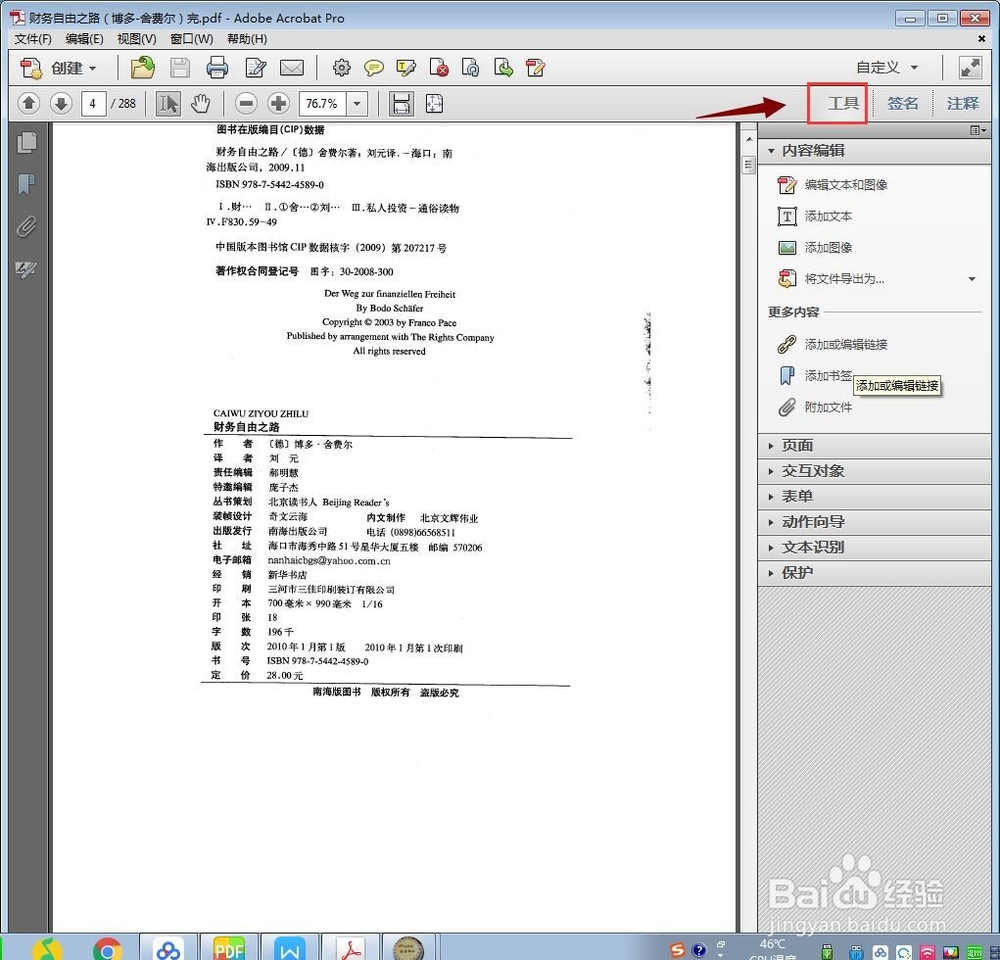Click the Save floppy disk icon
The height and width of the screenshot is (960, 1000).
pyautogui.click(x=180, y=68)
